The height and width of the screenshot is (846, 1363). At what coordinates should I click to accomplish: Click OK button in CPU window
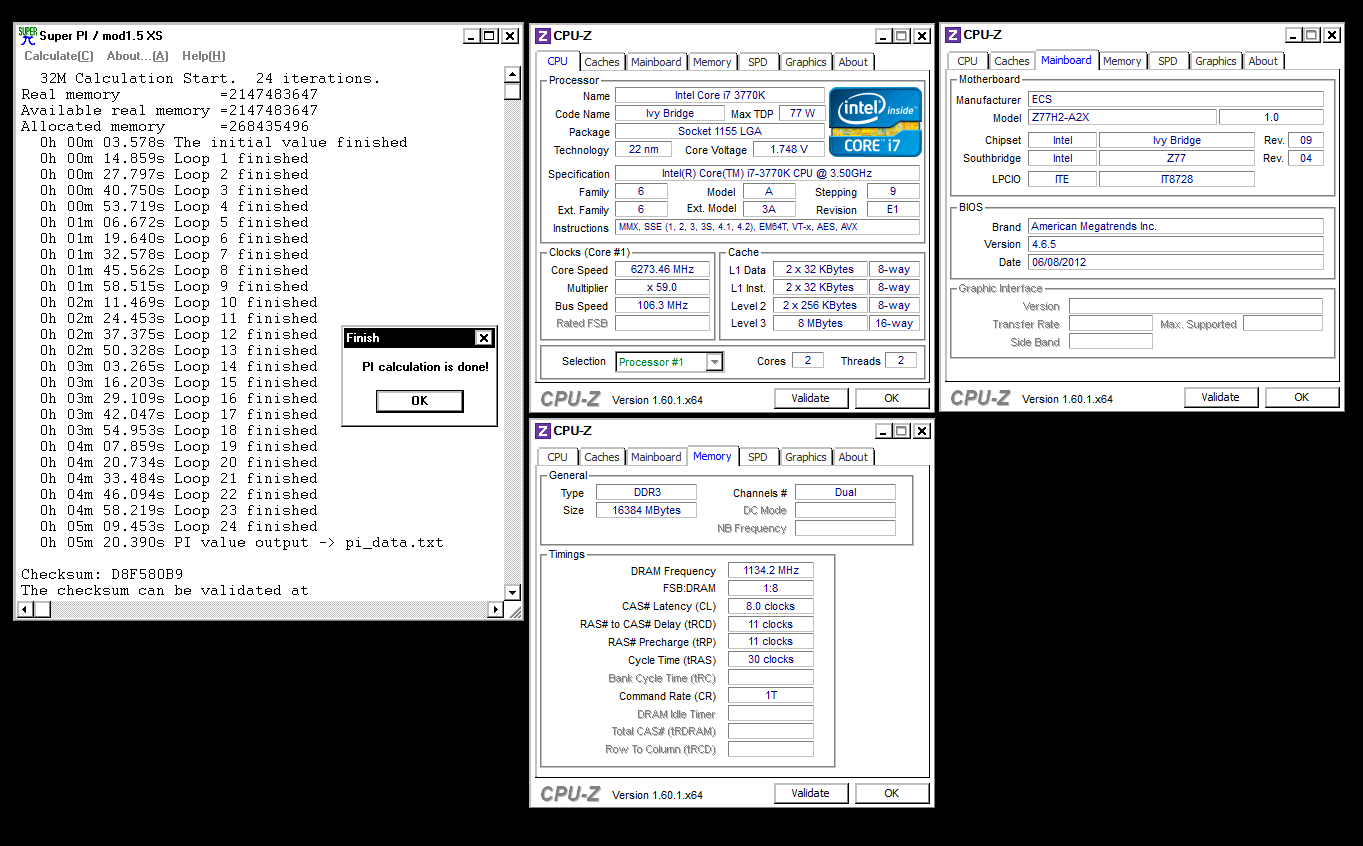891,398
